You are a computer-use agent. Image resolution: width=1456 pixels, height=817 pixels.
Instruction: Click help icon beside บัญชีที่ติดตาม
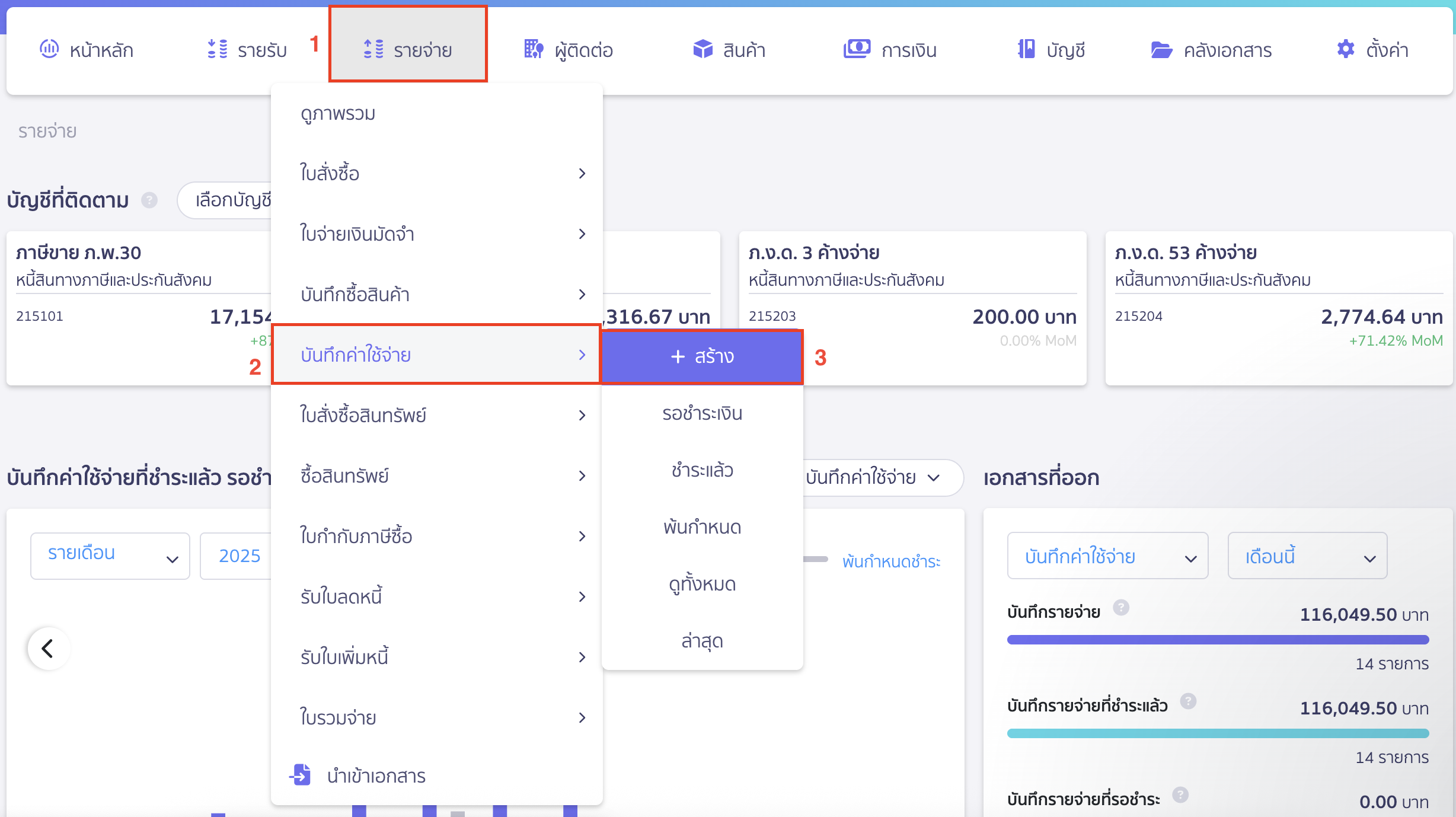pos(149,200)
